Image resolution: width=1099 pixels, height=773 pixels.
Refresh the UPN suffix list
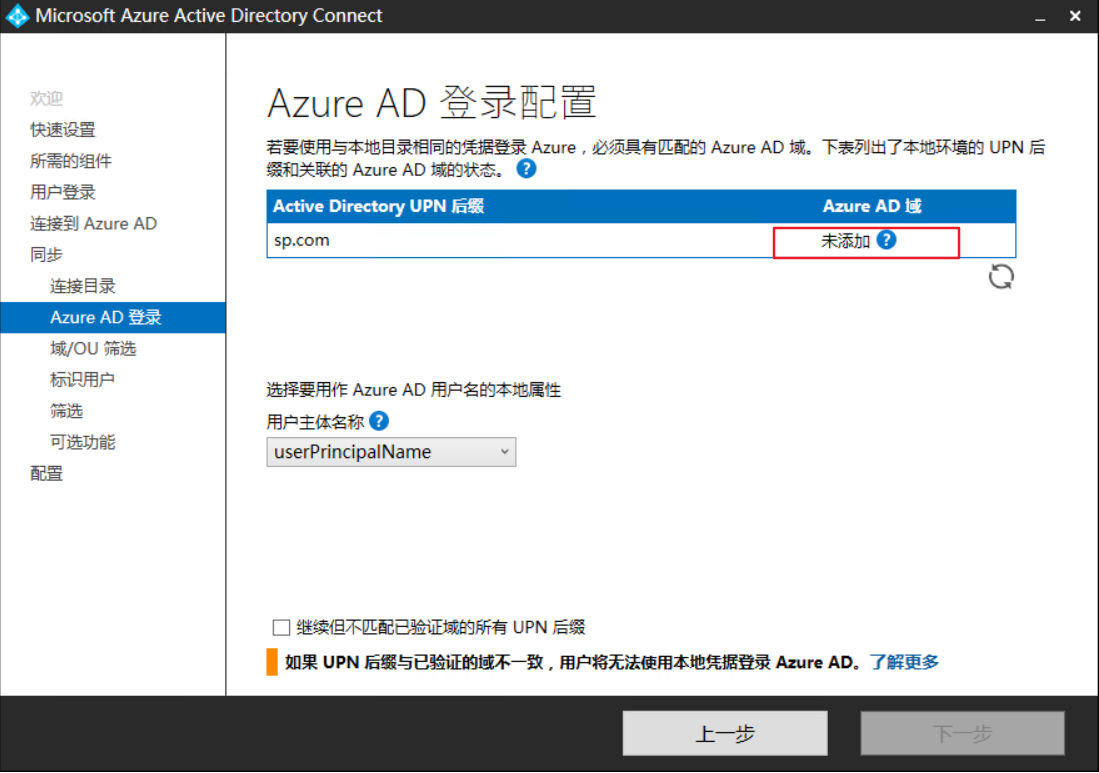(999, 277)
